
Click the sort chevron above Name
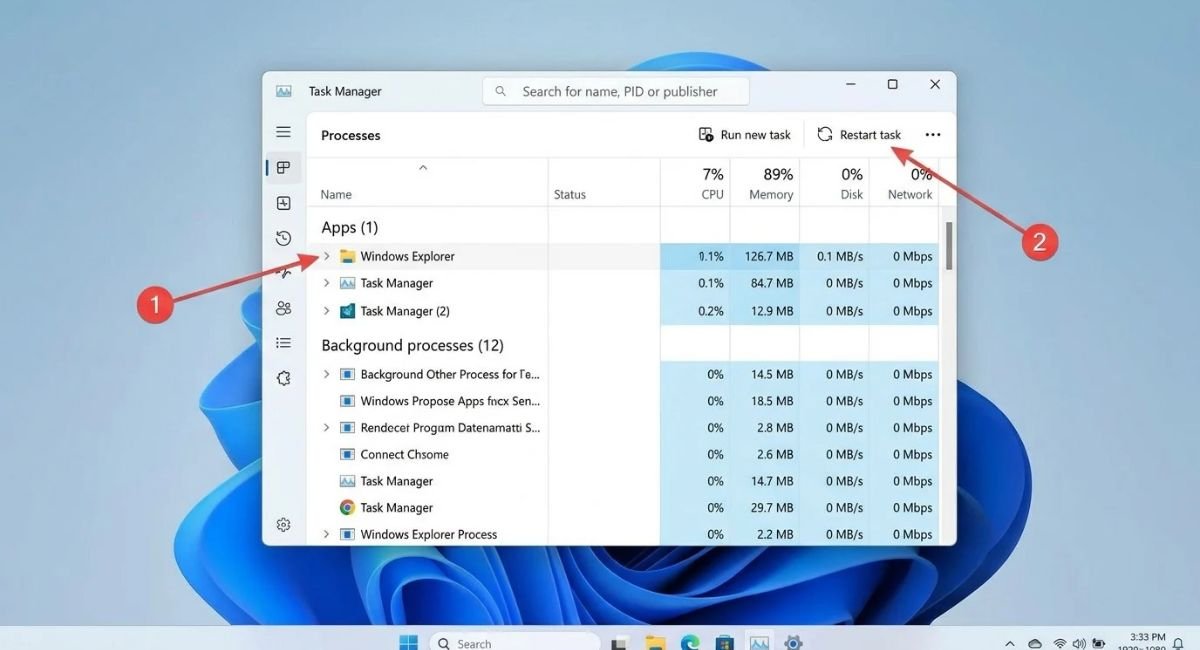[x=423, y=168]
